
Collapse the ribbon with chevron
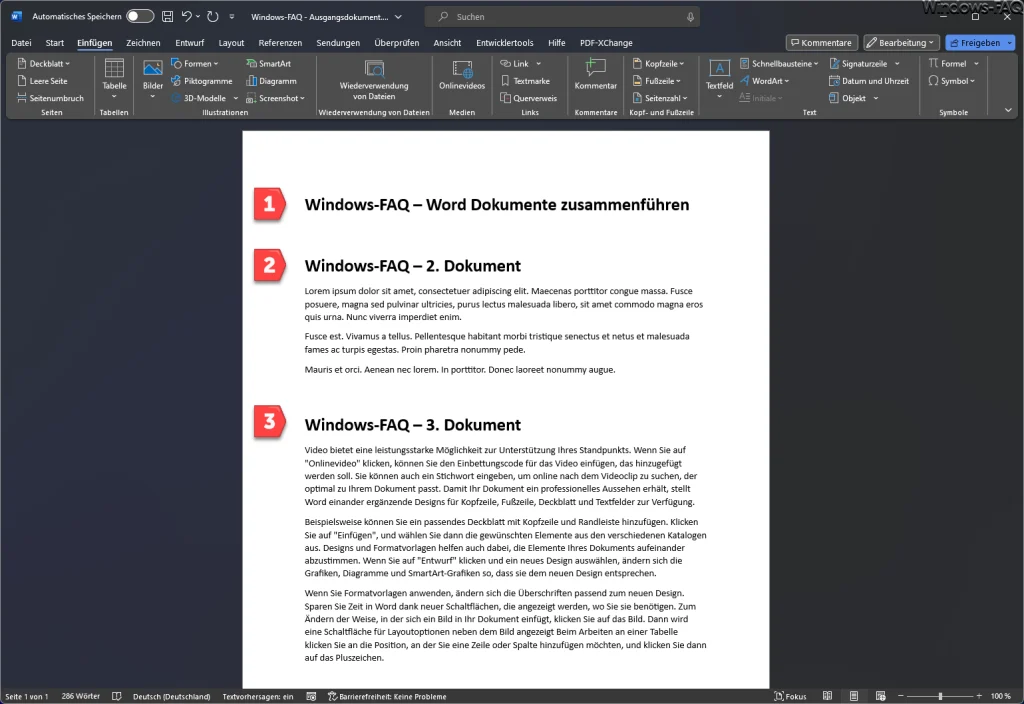pyautogui.click(x=1008, y=110)
